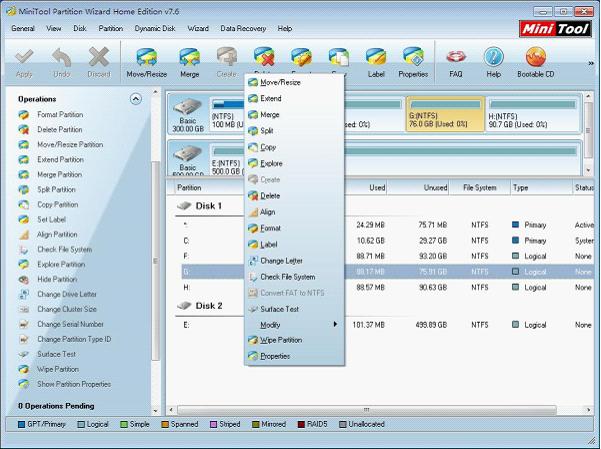This screenshot has width=601, height=449.
Task: Choose Delete in the context menu
Action: coord(294,196)
